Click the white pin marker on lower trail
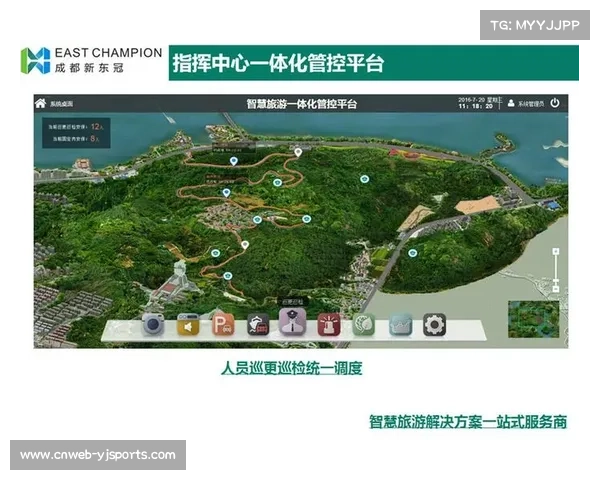600x480 pixels. click(x=245, y=245)
